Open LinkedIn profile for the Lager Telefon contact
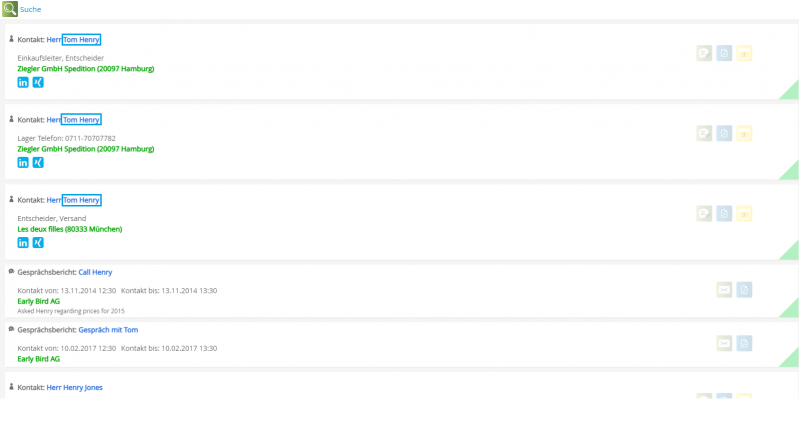Viewport: 799px width, 421px height. [x=23, y=162]
